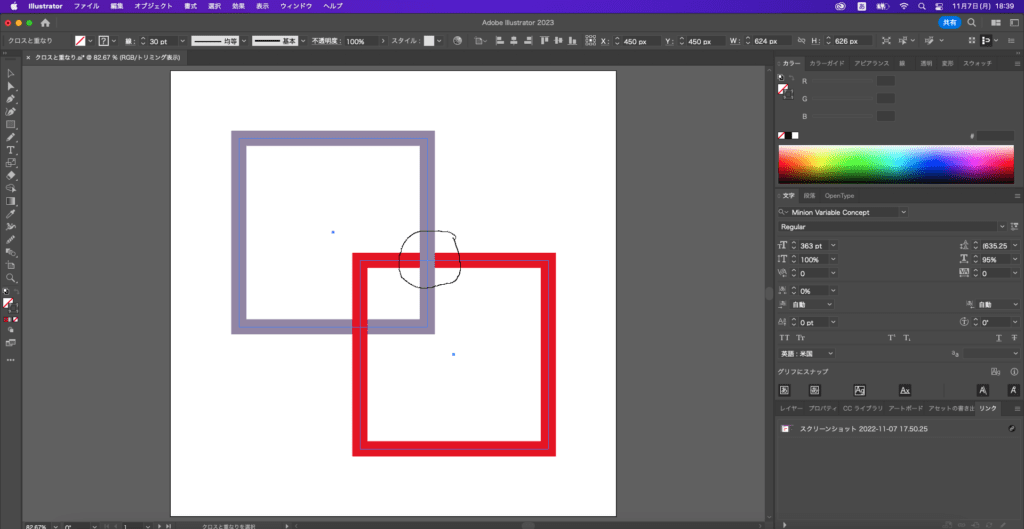Select the Gradient tool
This screenshot has height=529, width=1024.
click(11, 200)
